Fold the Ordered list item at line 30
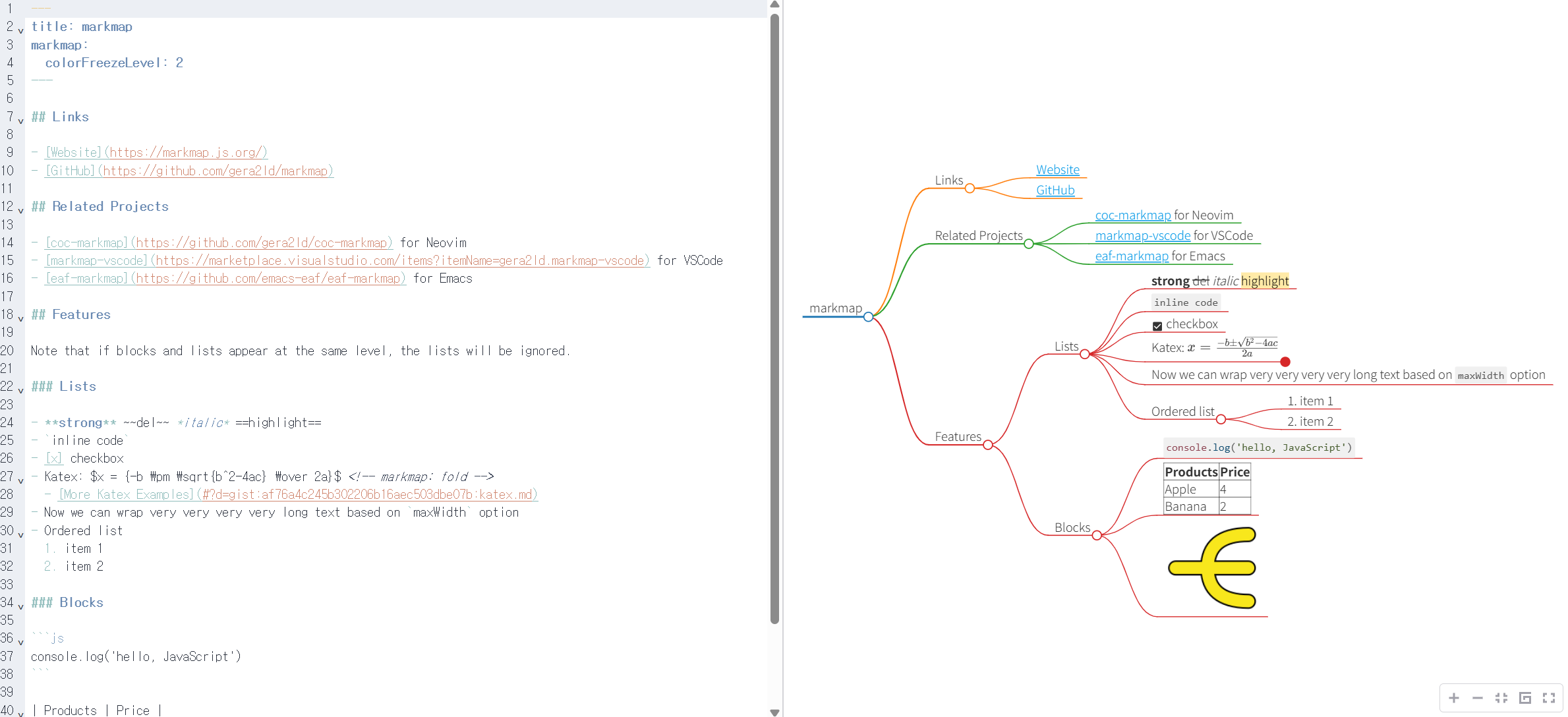Viewport: 1568px width, 717px height. (21, 534)
